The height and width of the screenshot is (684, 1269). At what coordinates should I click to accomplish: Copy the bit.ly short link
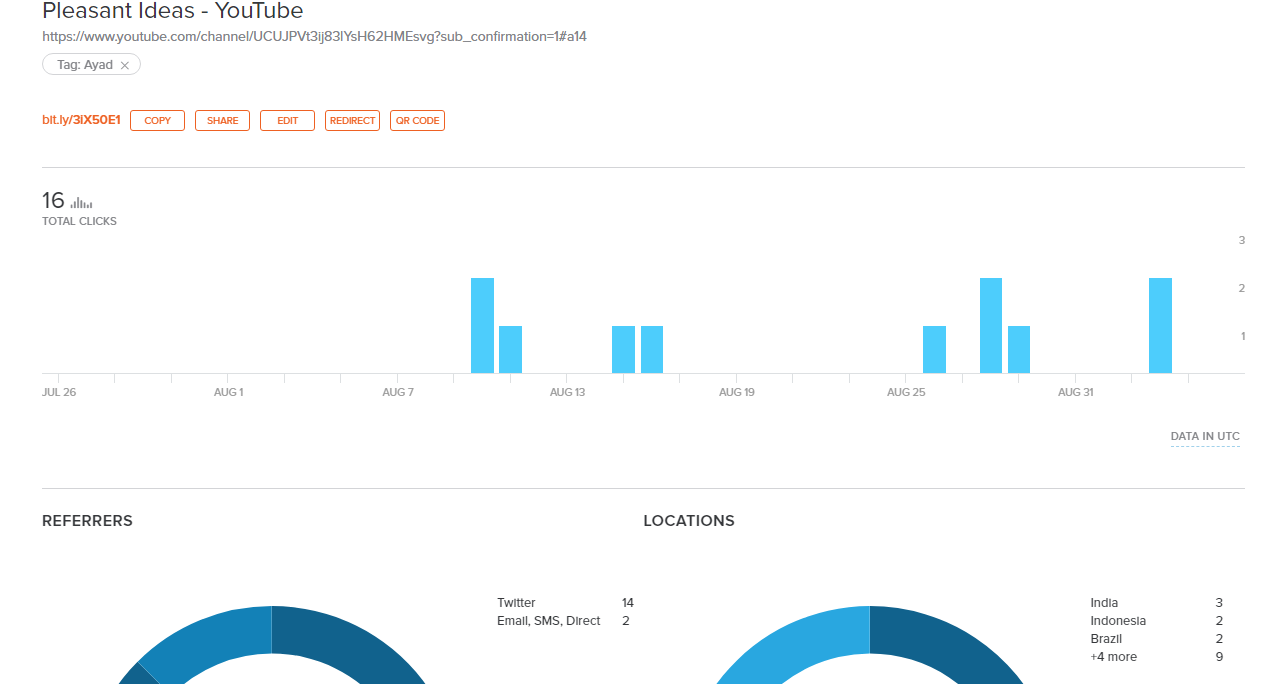(157, 120)
